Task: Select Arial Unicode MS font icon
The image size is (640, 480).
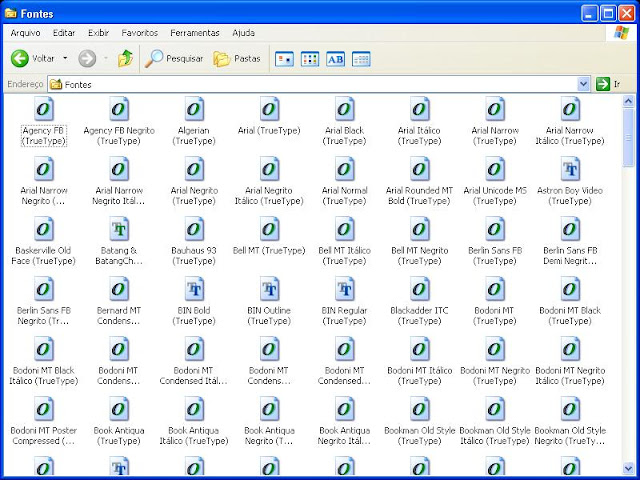Action: (495, 169)
